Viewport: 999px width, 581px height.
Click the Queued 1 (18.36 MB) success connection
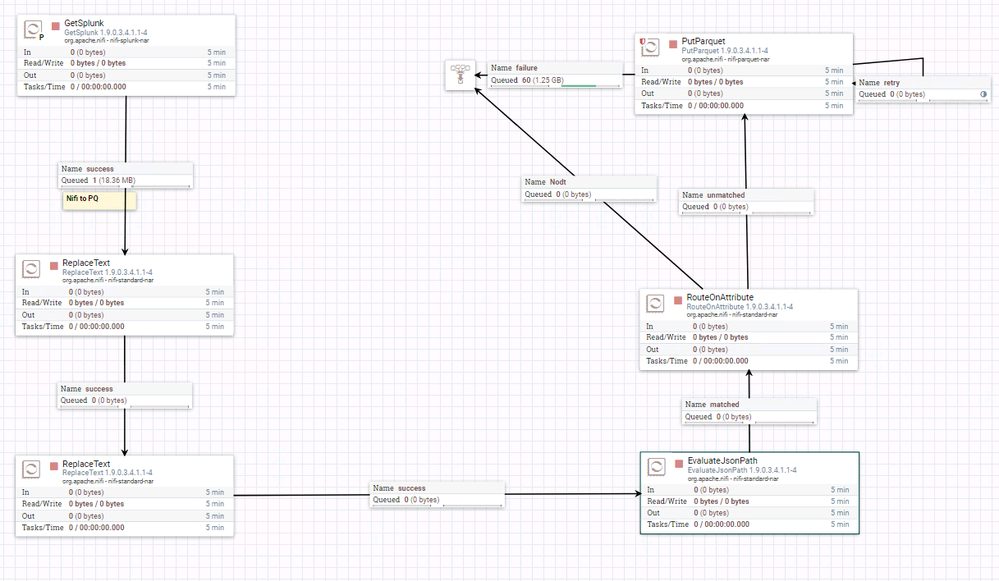[x=125, y=174]
